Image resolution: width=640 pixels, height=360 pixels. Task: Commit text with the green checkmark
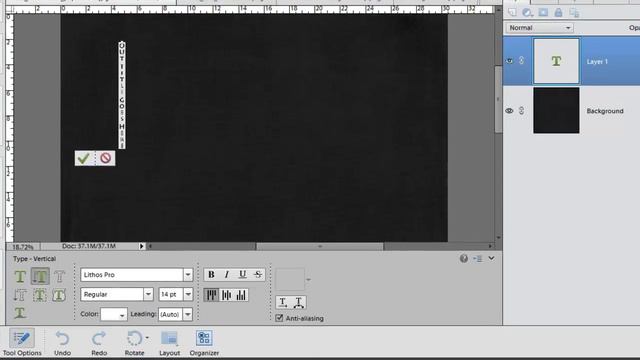[84, 158]
